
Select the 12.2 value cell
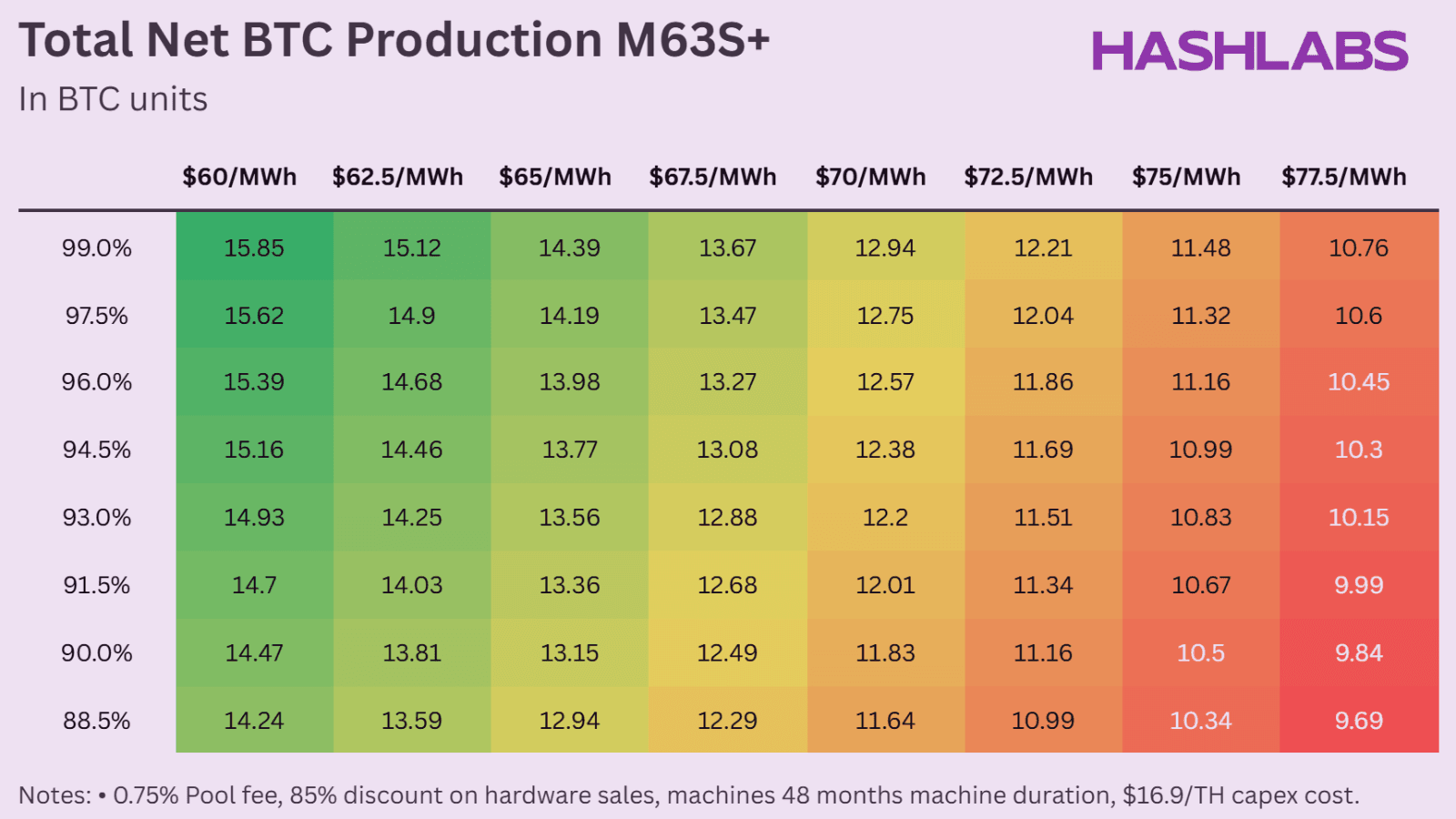[x=885, y=518]
